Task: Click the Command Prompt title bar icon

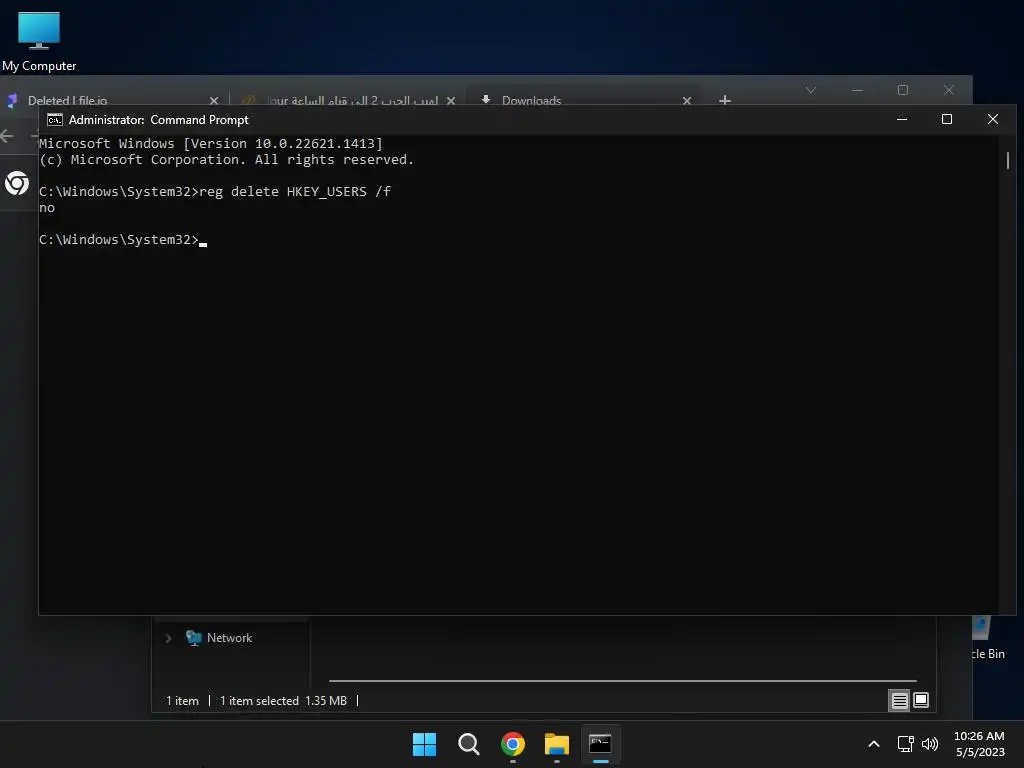Action: tap(55, 120)
